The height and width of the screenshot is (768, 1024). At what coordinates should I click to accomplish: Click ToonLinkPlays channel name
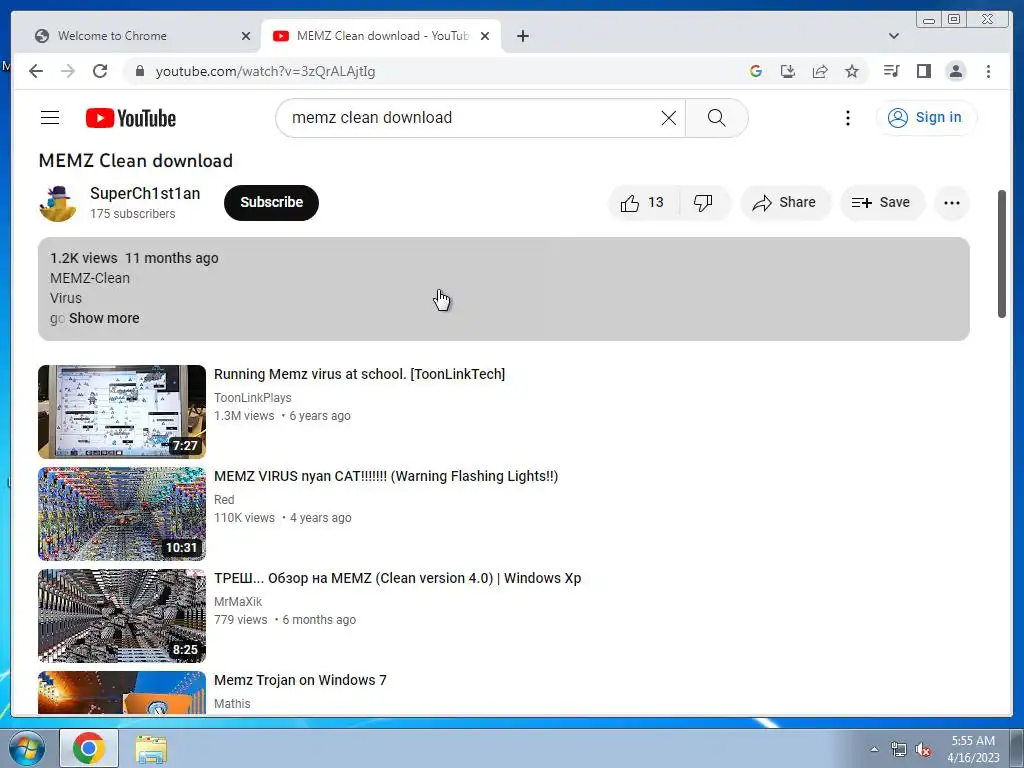coord(253,398)
